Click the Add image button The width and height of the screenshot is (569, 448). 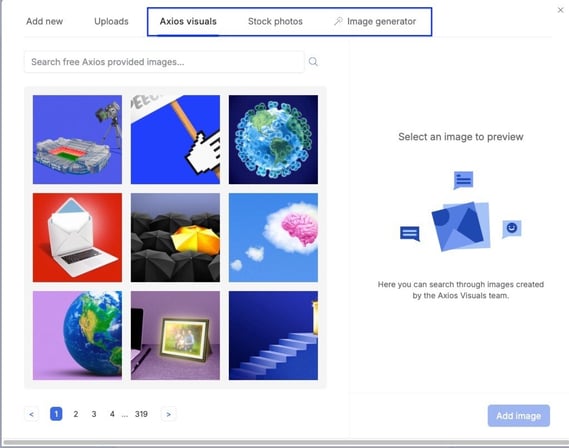(519, 416)
